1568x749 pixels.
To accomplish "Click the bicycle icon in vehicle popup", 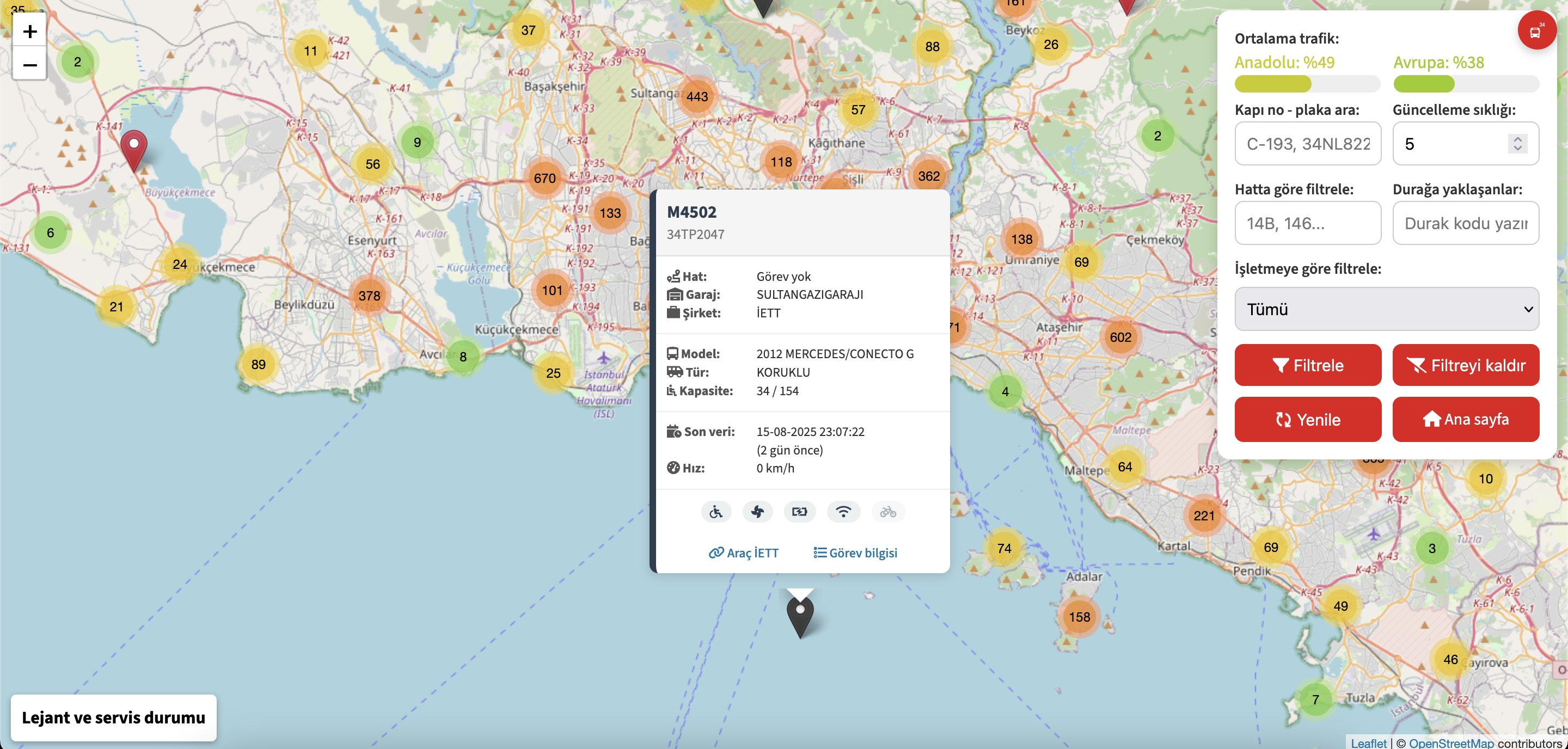I will pos(888,512).
